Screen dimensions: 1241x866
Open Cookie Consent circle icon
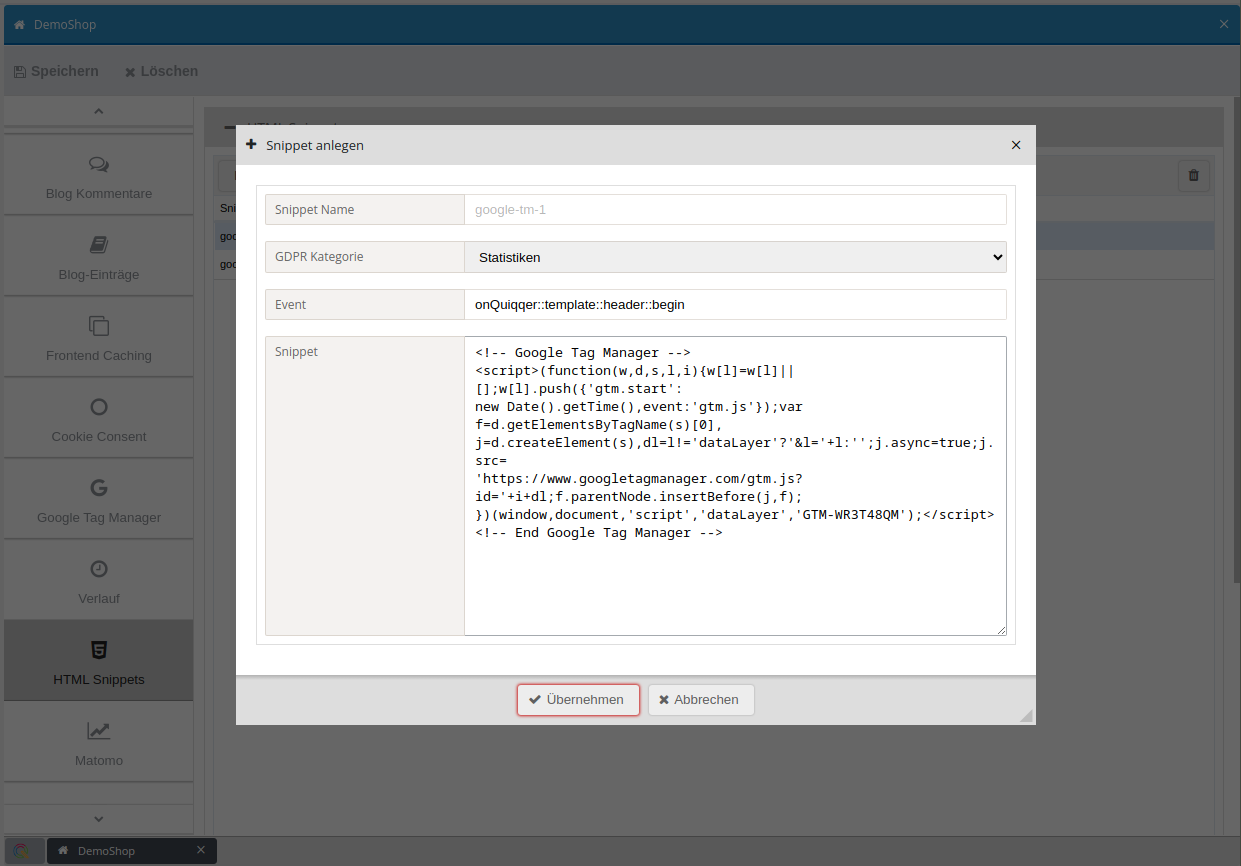(x=98, y=407)
